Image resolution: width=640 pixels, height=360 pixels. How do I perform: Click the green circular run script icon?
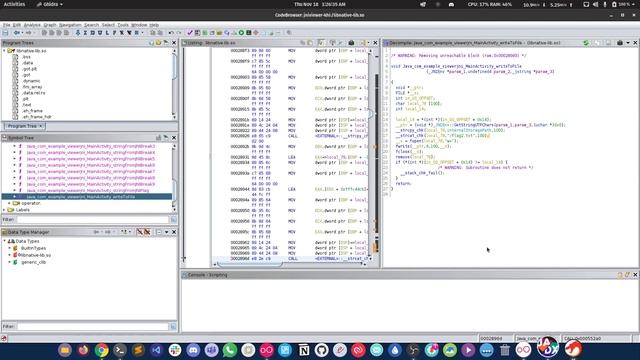[x=241, y=33]
